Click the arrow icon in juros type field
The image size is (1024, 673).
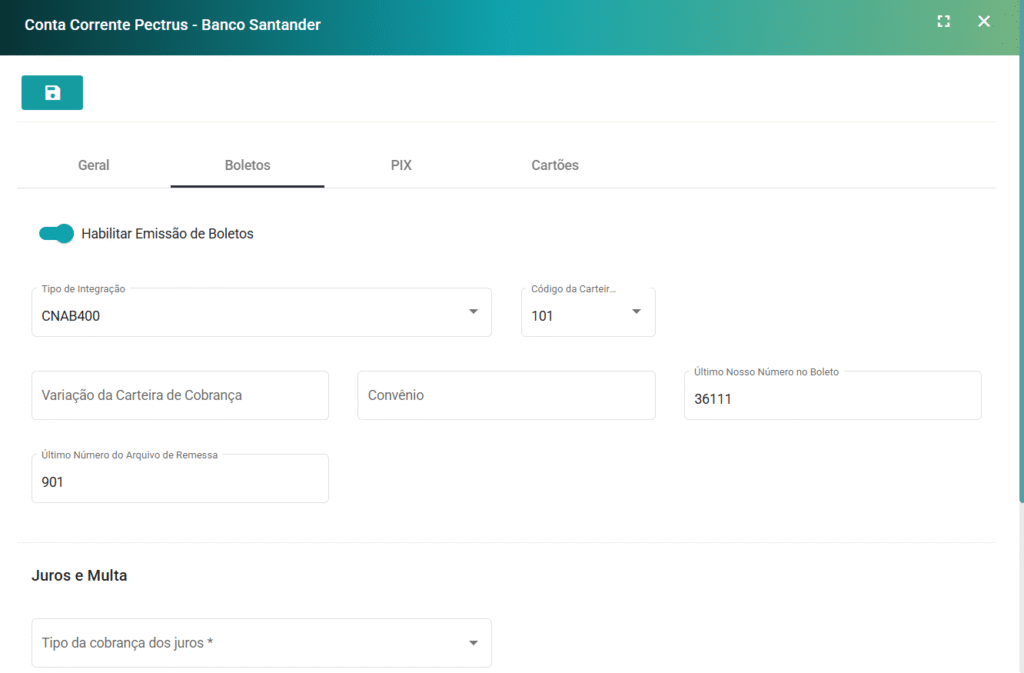pos(473,643)
